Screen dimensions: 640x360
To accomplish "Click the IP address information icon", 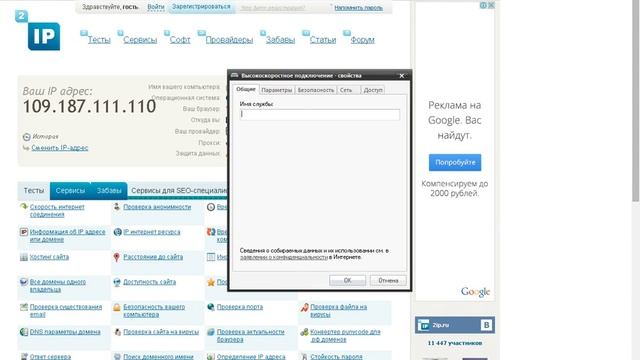I will pyautogui.click(x=24, y=232).
